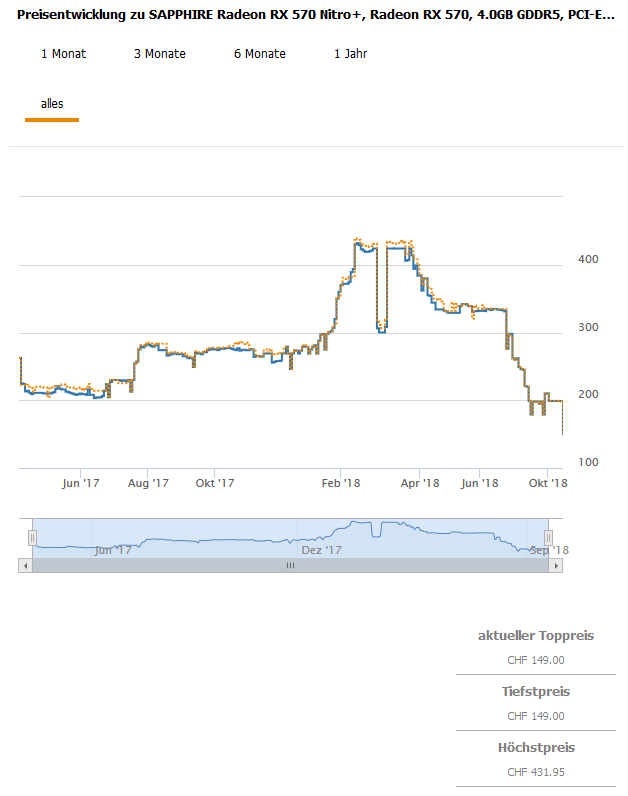This screenshot has width=628, height=796.
Task: Click the 400 y-axis price label
Action: coord(587,259)
